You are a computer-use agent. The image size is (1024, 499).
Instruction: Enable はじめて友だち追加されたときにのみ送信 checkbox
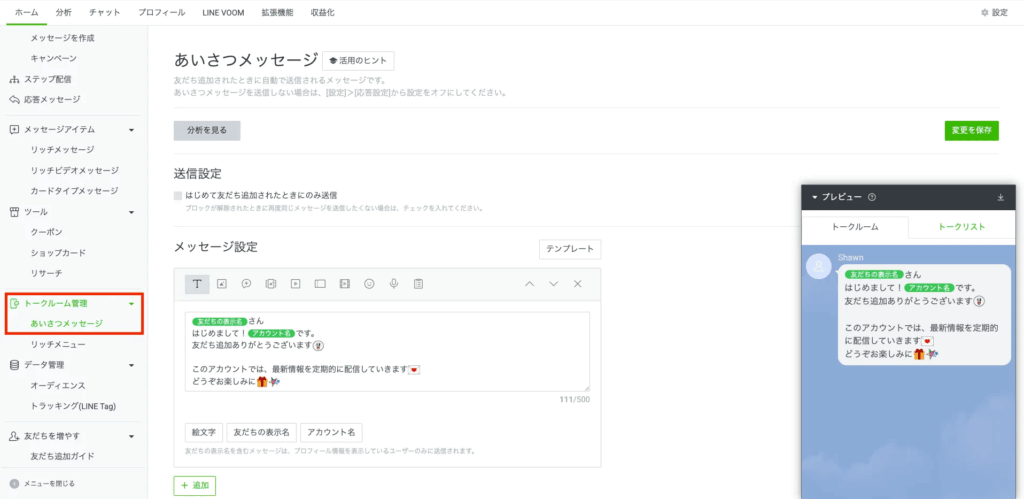178,195
